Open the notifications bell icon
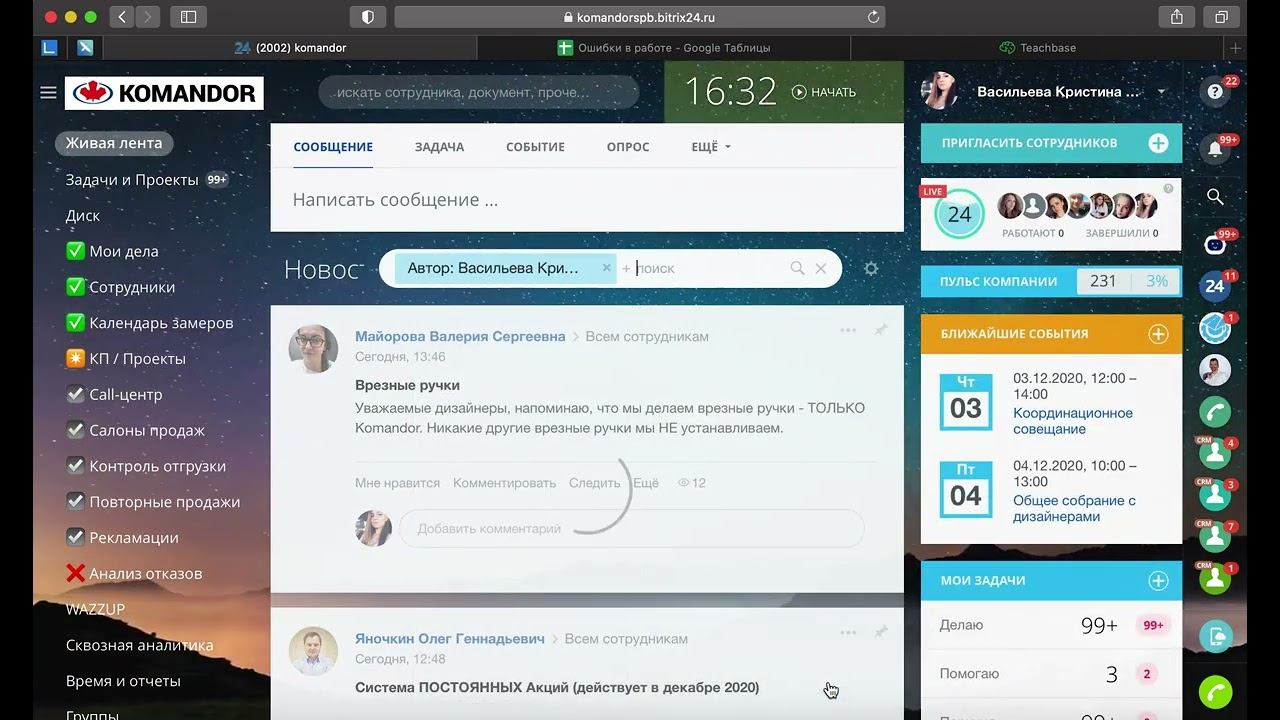Viewport: 1280px width, 720px height. click(1215, 149)
